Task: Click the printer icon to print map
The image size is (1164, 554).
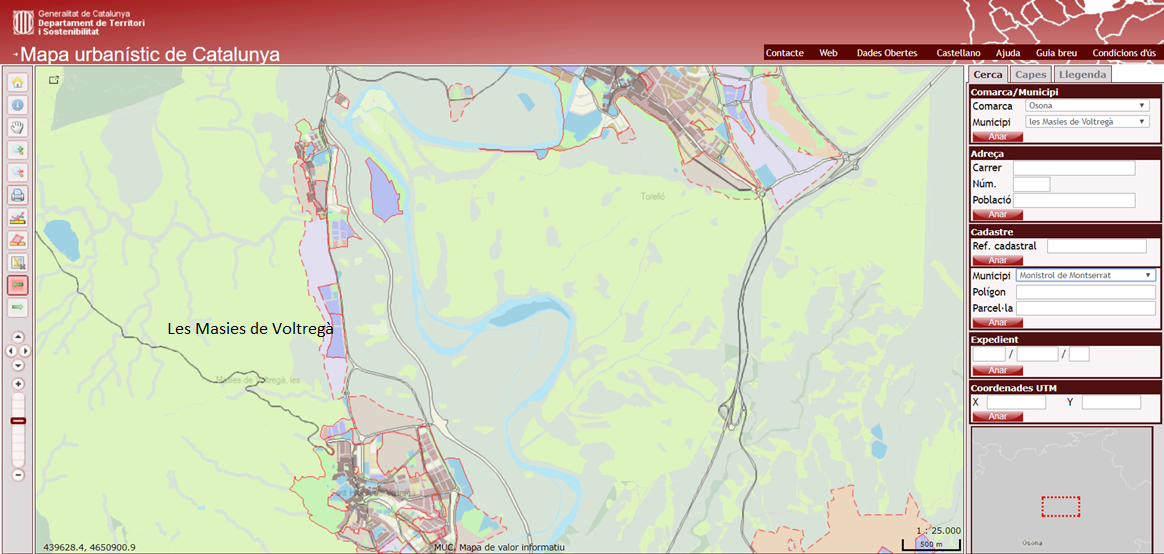Action: (x=18, y=194)
